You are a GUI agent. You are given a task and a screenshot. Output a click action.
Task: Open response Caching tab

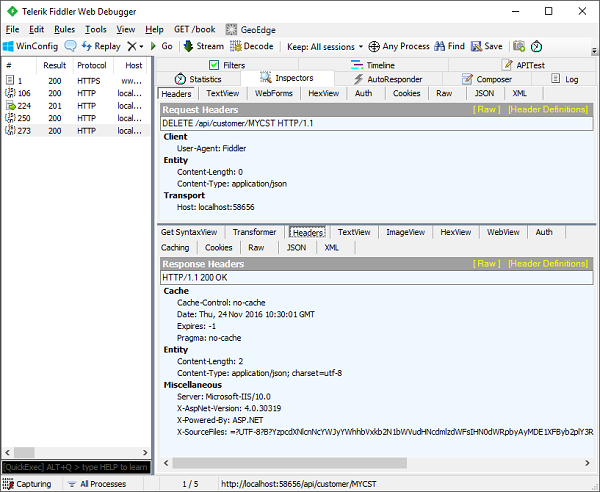(175, 248)
